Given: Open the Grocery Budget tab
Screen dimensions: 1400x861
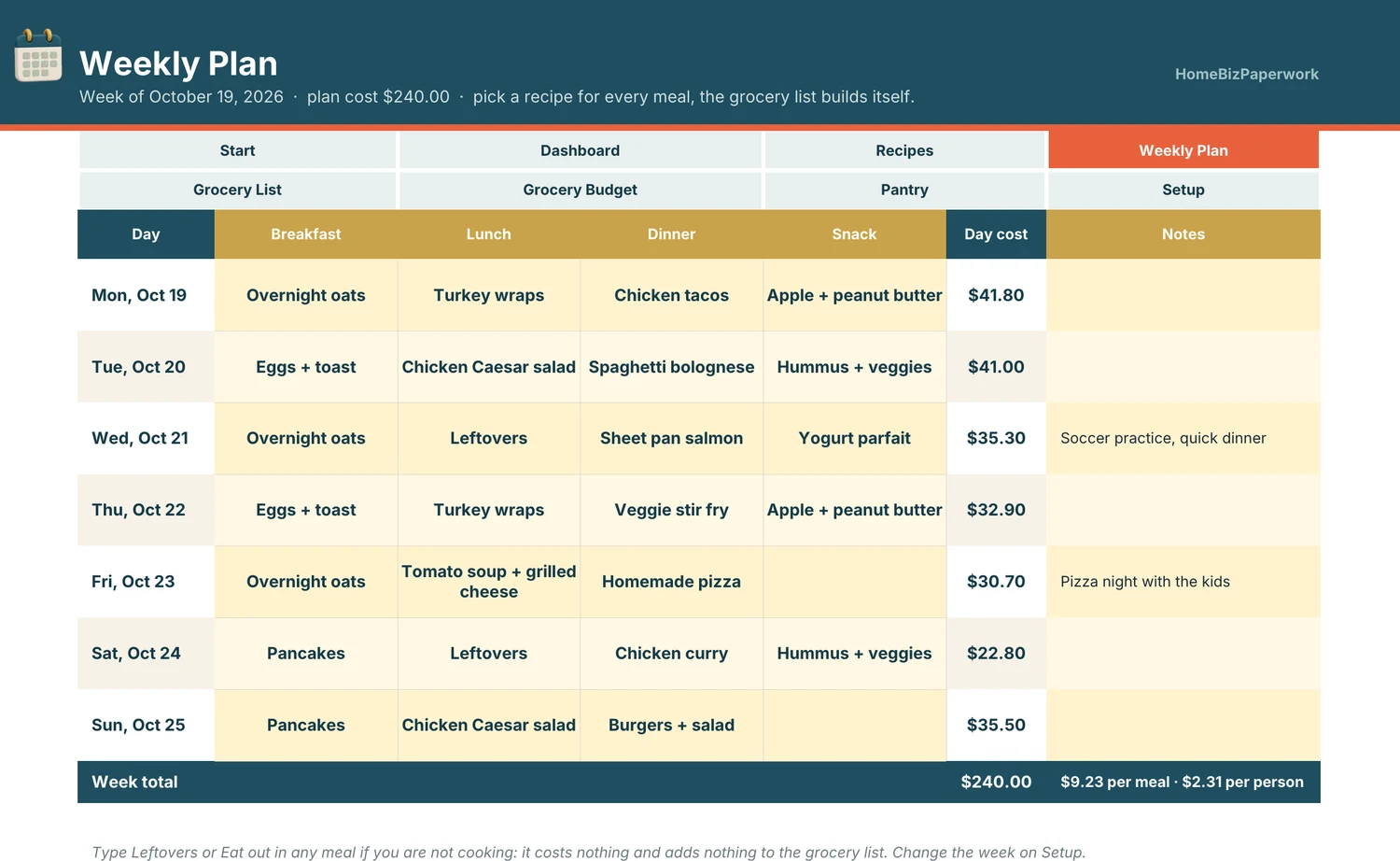Looking at the screenshot, I should (x=580, y=190).
